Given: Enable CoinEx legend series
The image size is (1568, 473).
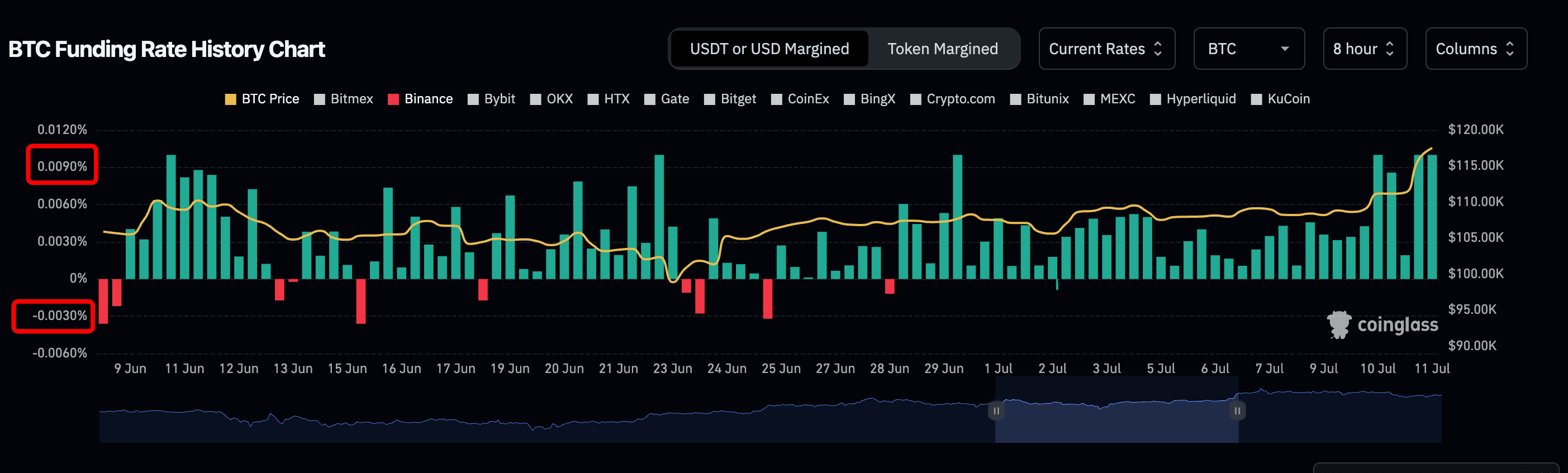Looking at the screenshot, I should [x=800, y=99].
